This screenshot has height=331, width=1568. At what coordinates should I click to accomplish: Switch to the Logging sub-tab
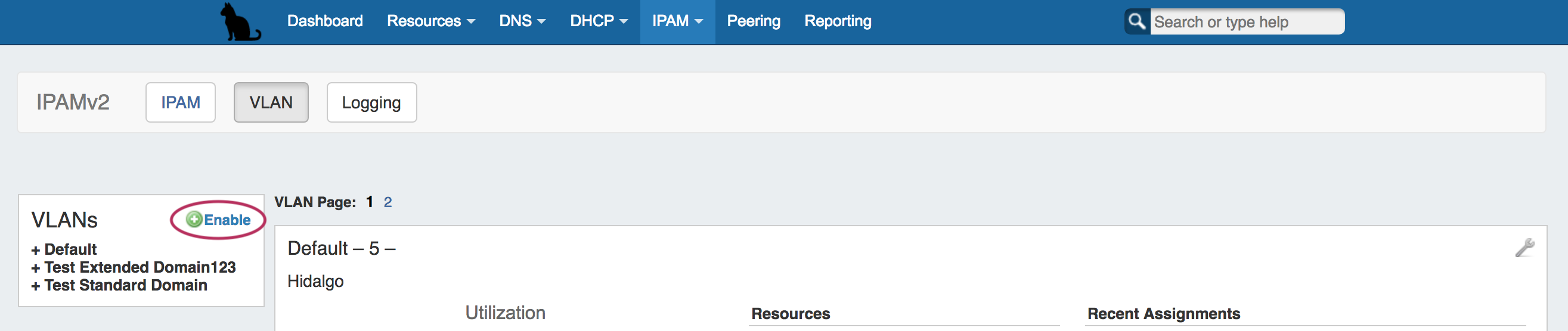371,102
